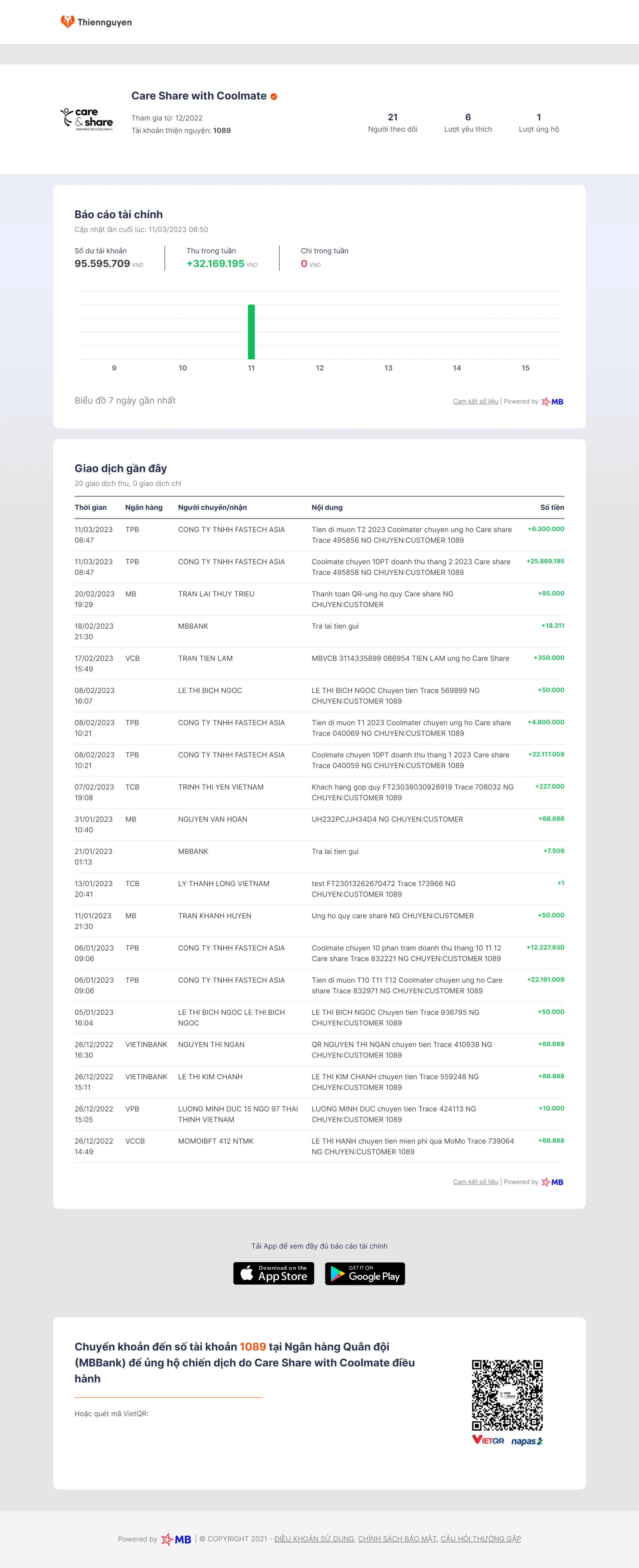Click the MB logo under the chart
The height and width of the screenshot is (1568, 639).
[x=552, y=402]
